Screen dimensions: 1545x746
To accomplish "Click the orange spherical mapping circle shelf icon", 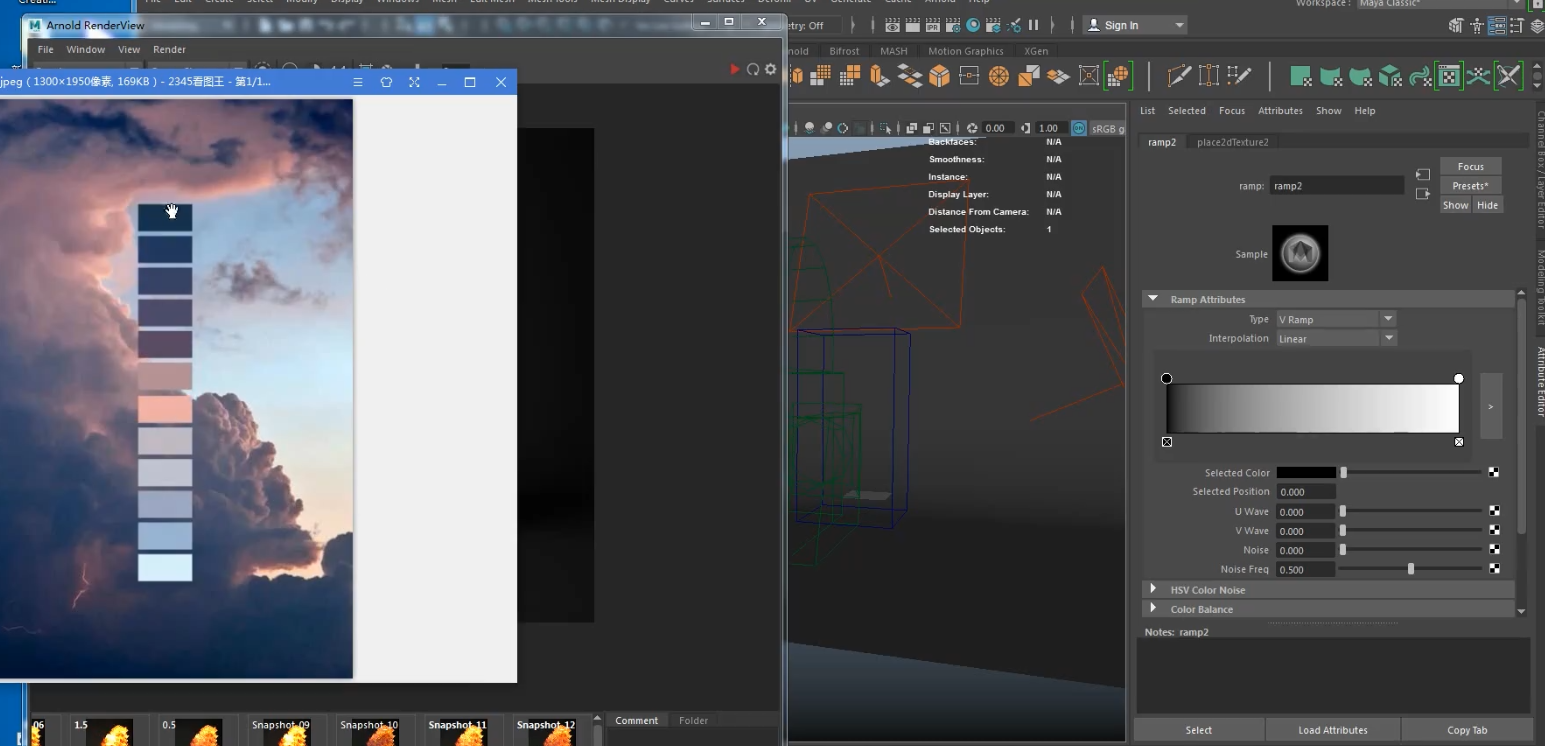I will click(999, 76).
